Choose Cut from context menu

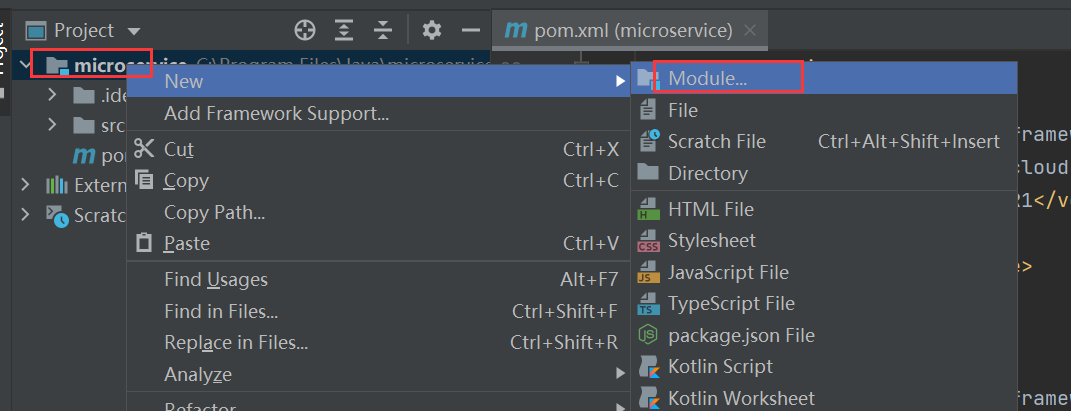(378, 150)
